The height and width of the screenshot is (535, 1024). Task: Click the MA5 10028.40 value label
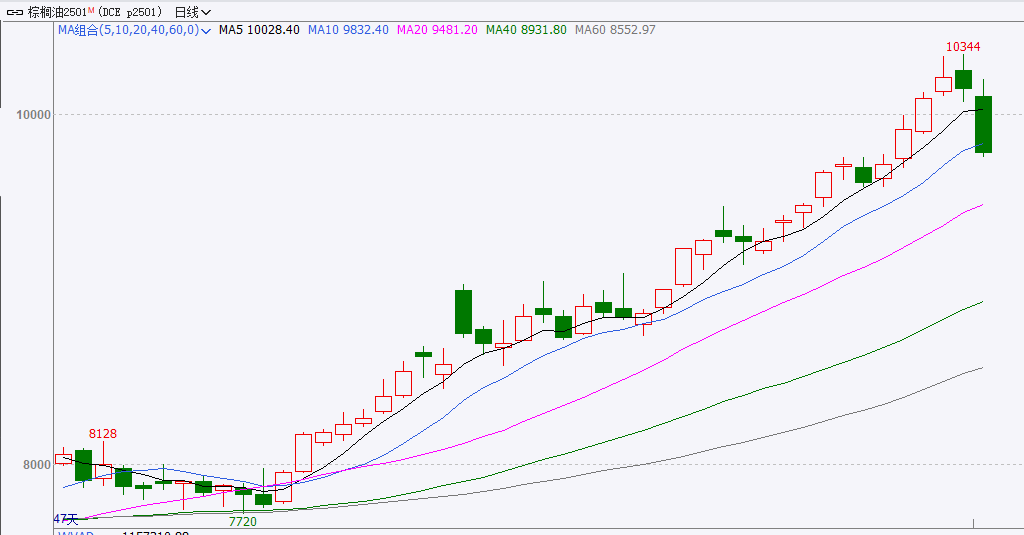(258, 30)
